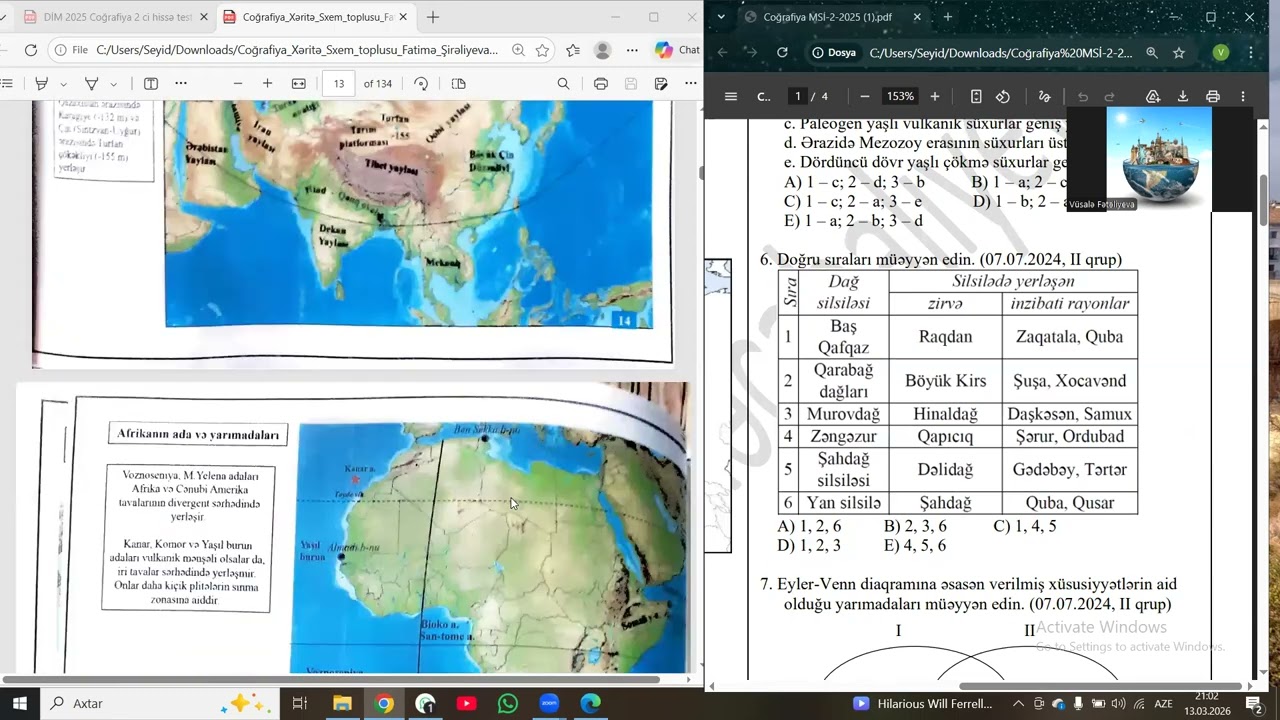Image resolution: width=1280 pixels, height=720 pixels.
Task: Rotate the Chrome PDF counterclockwise
Action: pos(1003,96)
